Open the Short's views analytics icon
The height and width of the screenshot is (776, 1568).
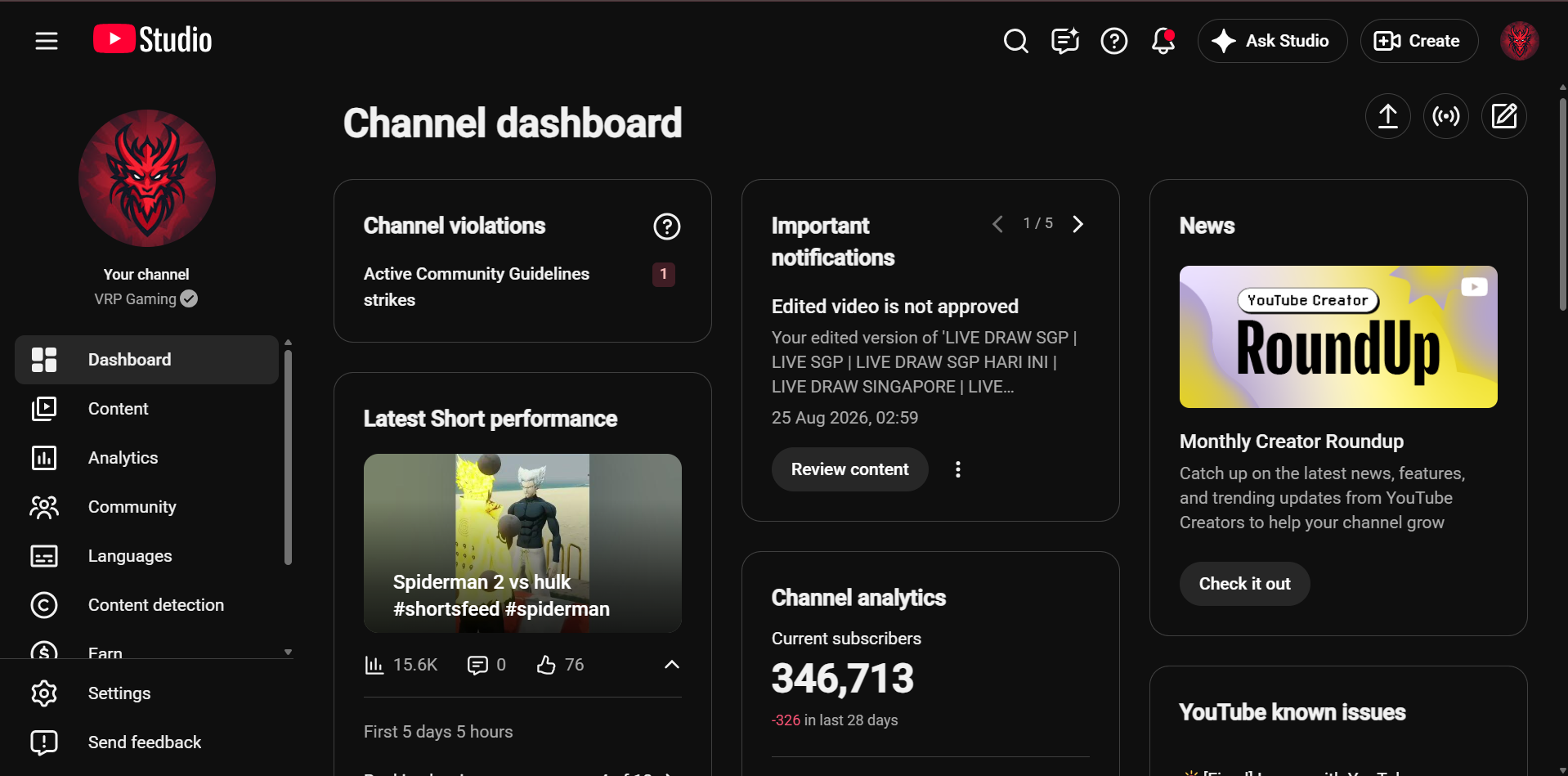374,665
